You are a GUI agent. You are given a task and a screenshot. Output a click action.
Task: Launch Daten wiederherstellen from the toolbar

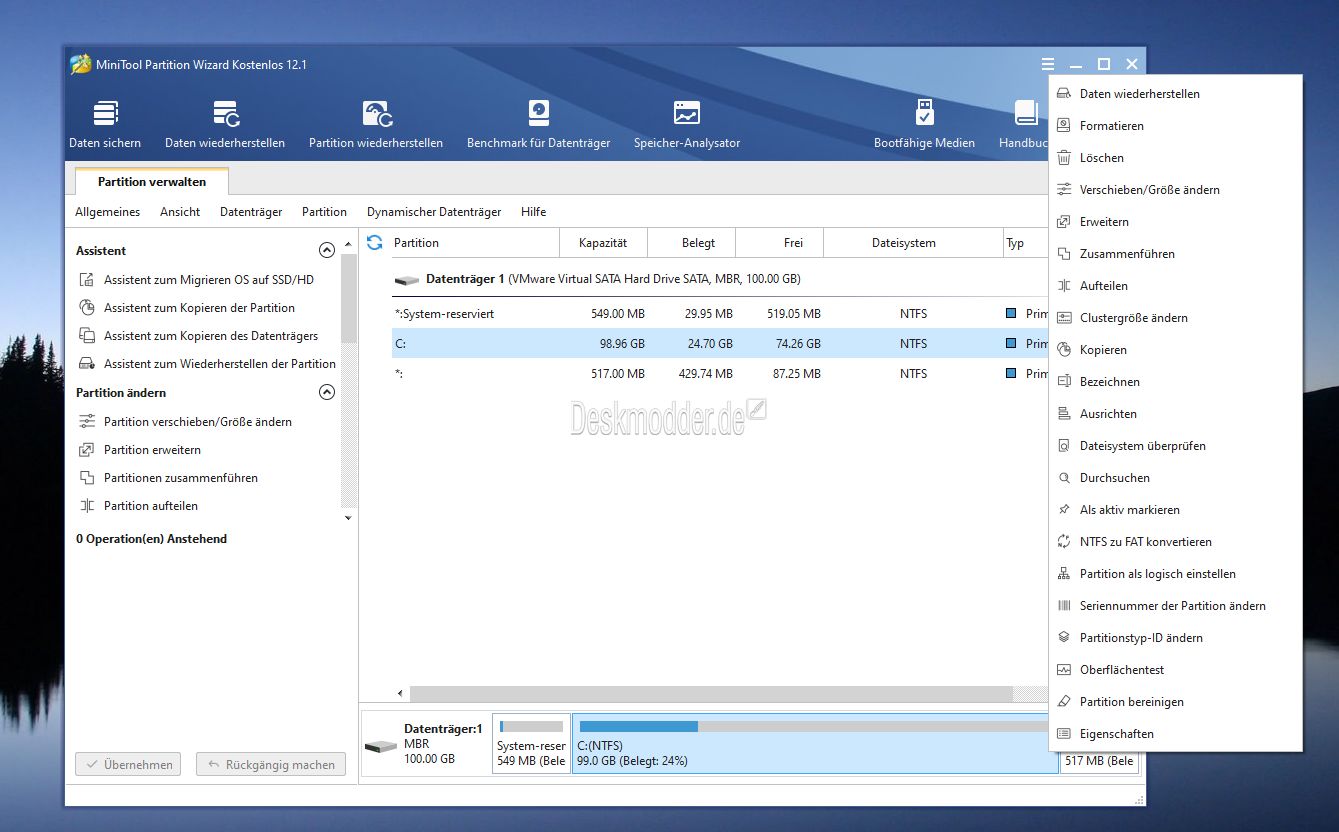[225, 124]
